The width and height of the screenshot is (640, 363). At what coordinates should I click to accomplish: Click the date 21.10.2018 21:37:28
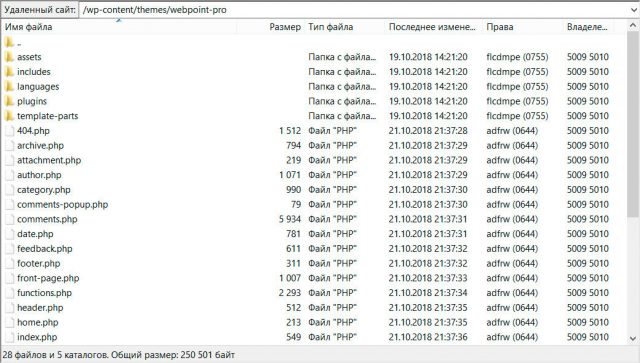428,131
